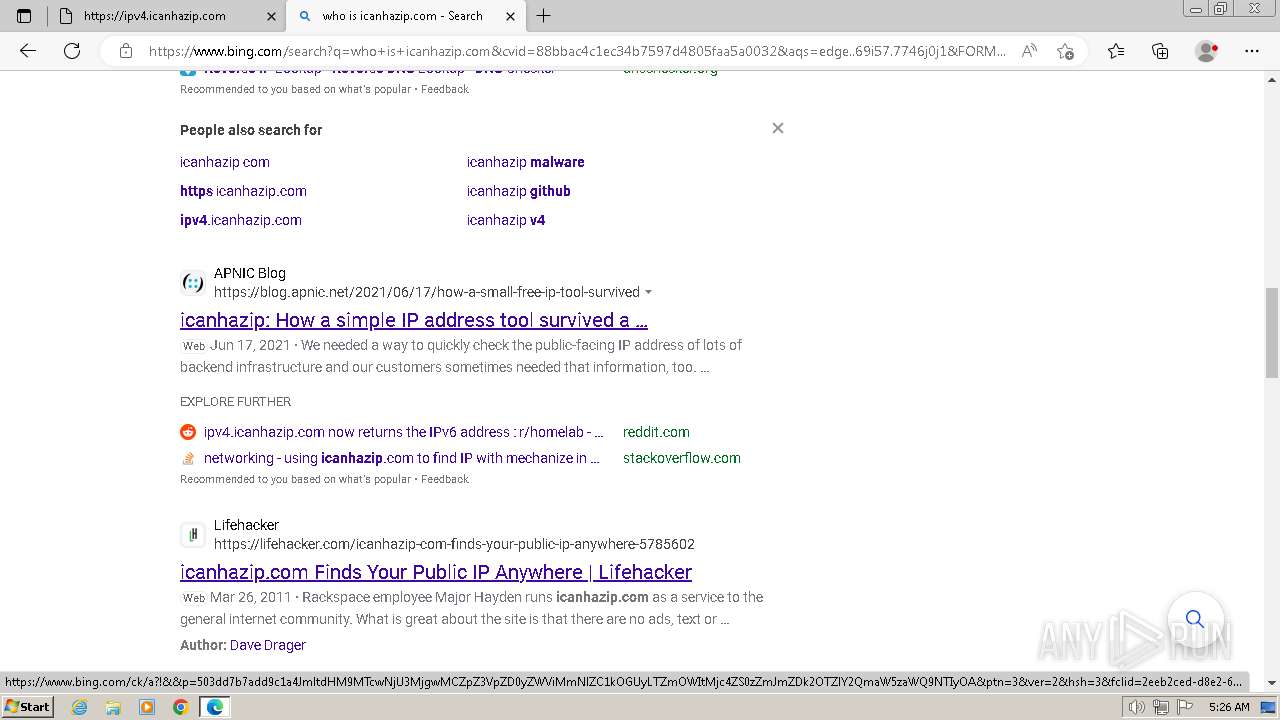The height and width of the screenshot is (720, 1280).
Task: Open Settings and more menu
Action: 1252,51
